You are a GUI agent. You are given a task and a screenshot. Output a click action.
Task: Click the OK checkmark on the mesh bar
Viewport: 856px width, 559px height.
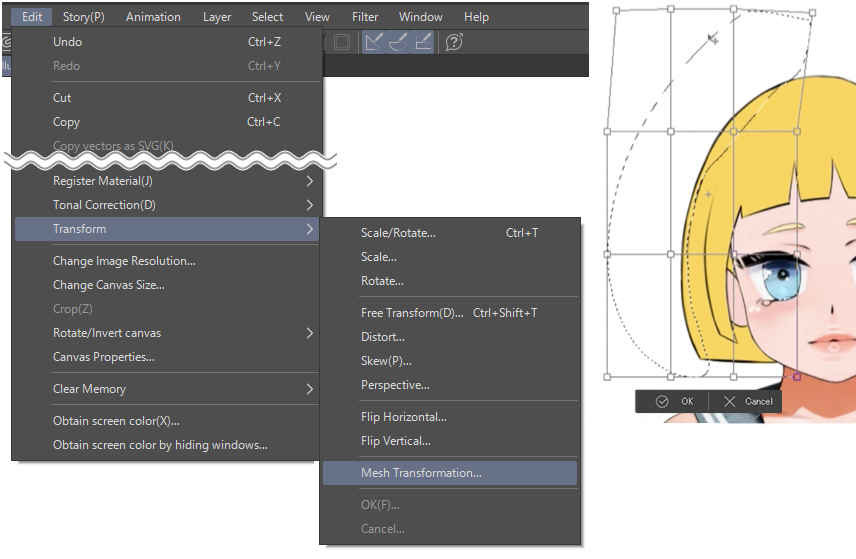coord(662,401)
